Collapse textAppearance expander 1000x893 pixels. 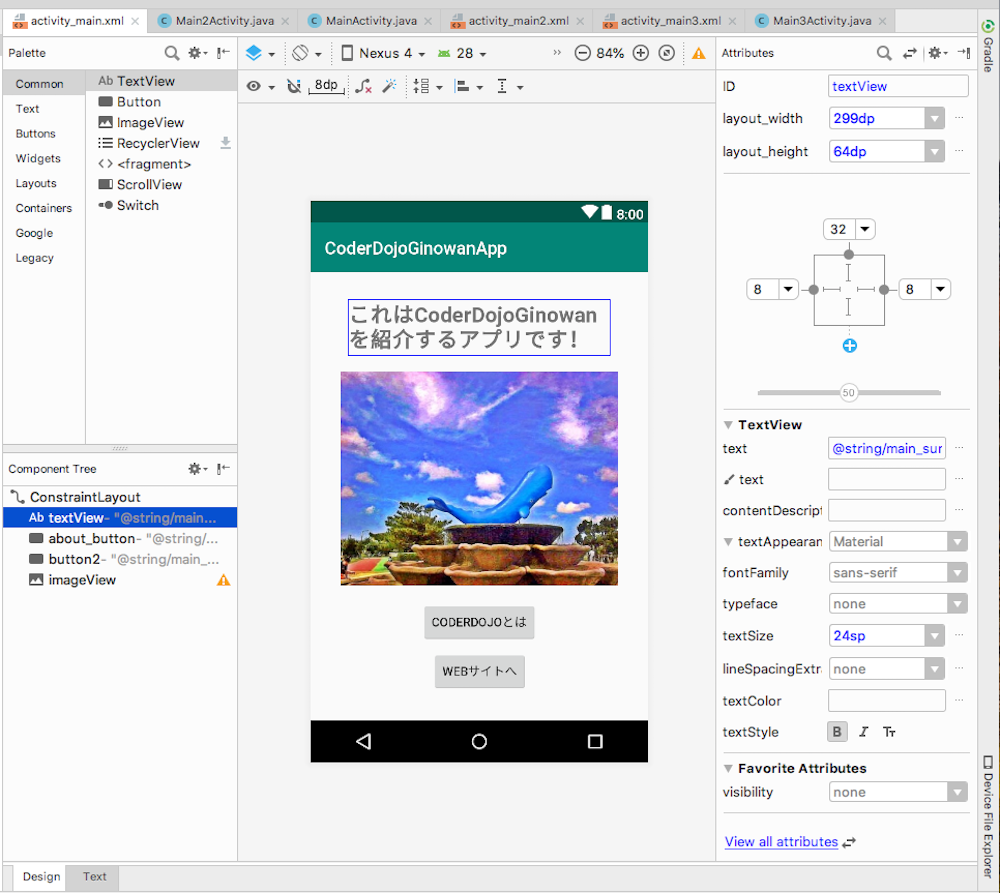(728, 542)
